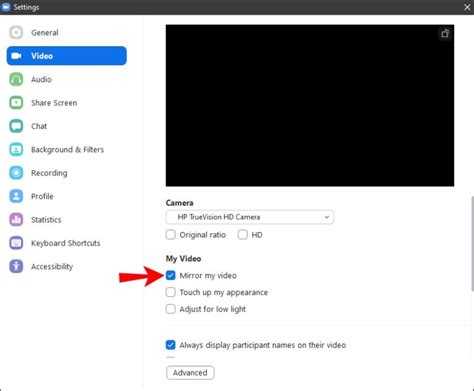Click the Advanced button
Image resolution: width=474 pixels, height=391 pixels.
click(190, 372)
